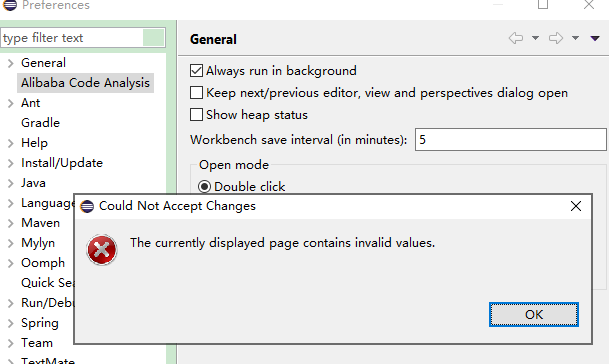Click the General page heading
This screenshot has height=364, width=609.
coord(213,39)
